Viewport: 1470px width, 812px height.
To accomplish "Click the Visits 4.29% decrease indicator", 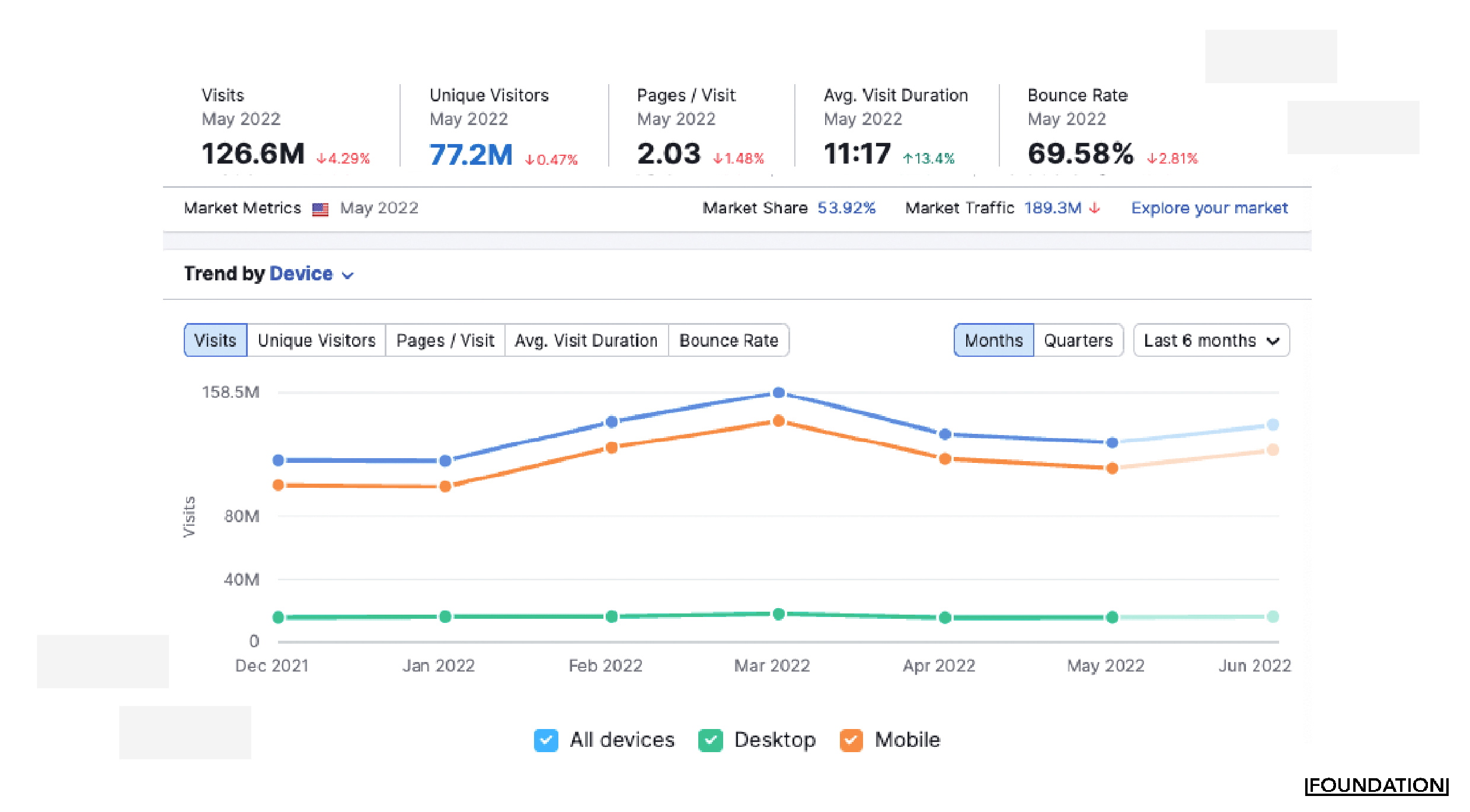I will coord(343,158).
